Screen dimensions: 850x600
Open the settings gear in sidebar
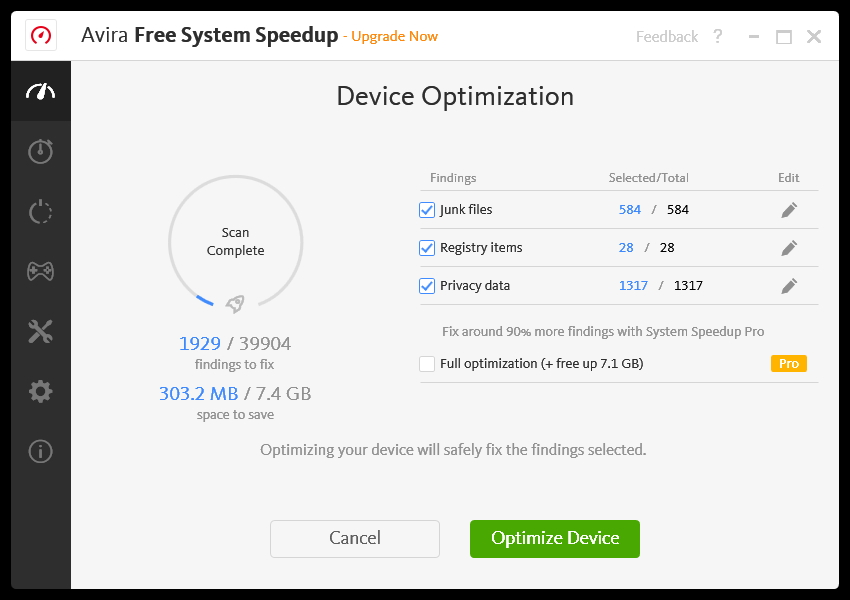(x=41, y=391)
